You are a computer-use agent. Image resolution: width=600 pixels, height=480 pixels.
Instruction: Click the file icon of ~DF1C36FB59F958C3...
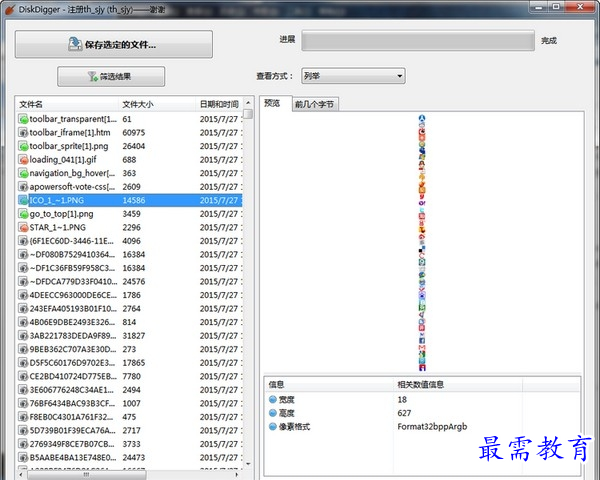pyautogui.click(x=23, y=268)
